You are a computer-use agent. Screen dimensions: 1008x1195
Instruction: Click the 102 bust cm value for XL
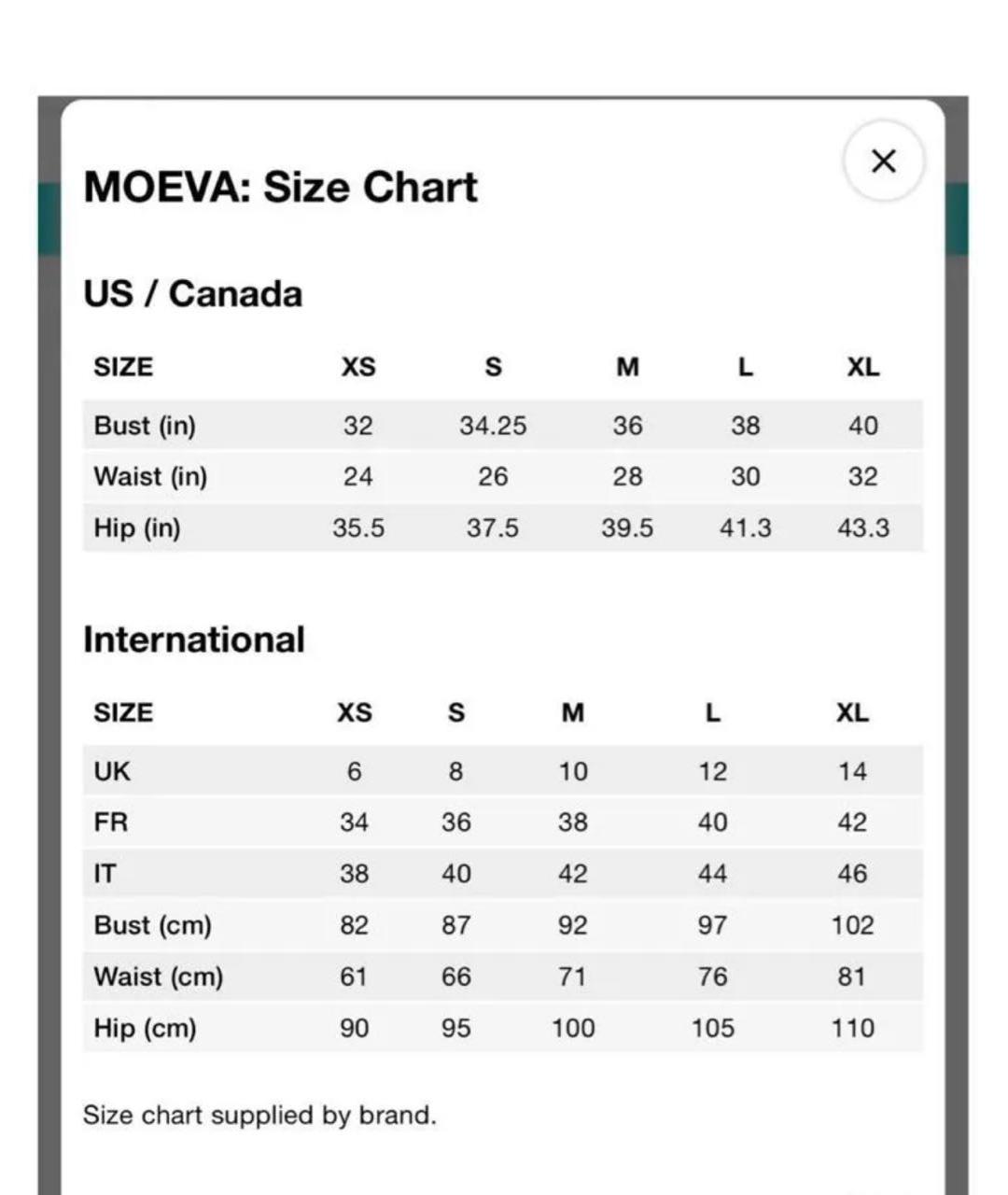point(852,925)
